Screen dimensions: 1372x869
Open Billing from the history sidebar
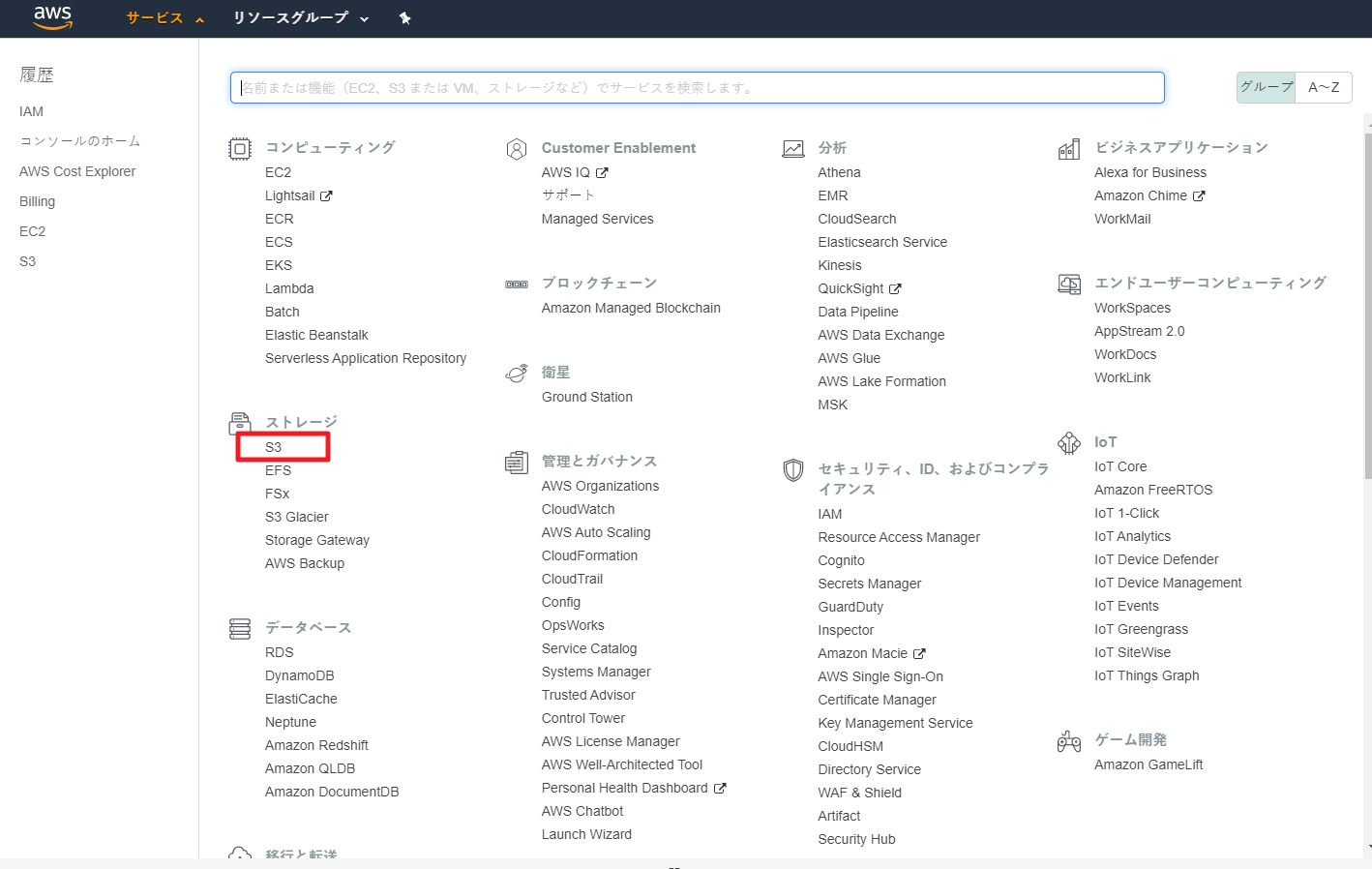tap(37, 201)
